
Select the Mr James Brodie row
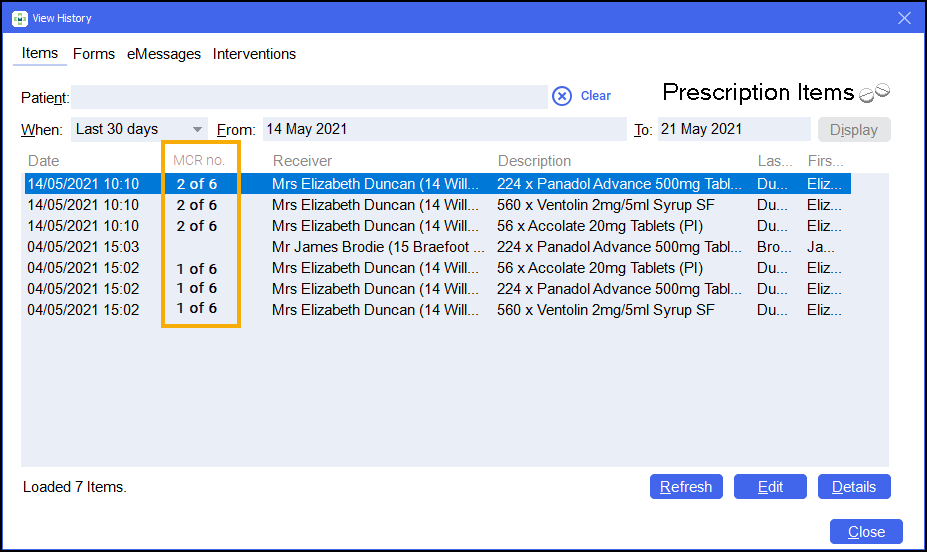click(x=378, y=247)
